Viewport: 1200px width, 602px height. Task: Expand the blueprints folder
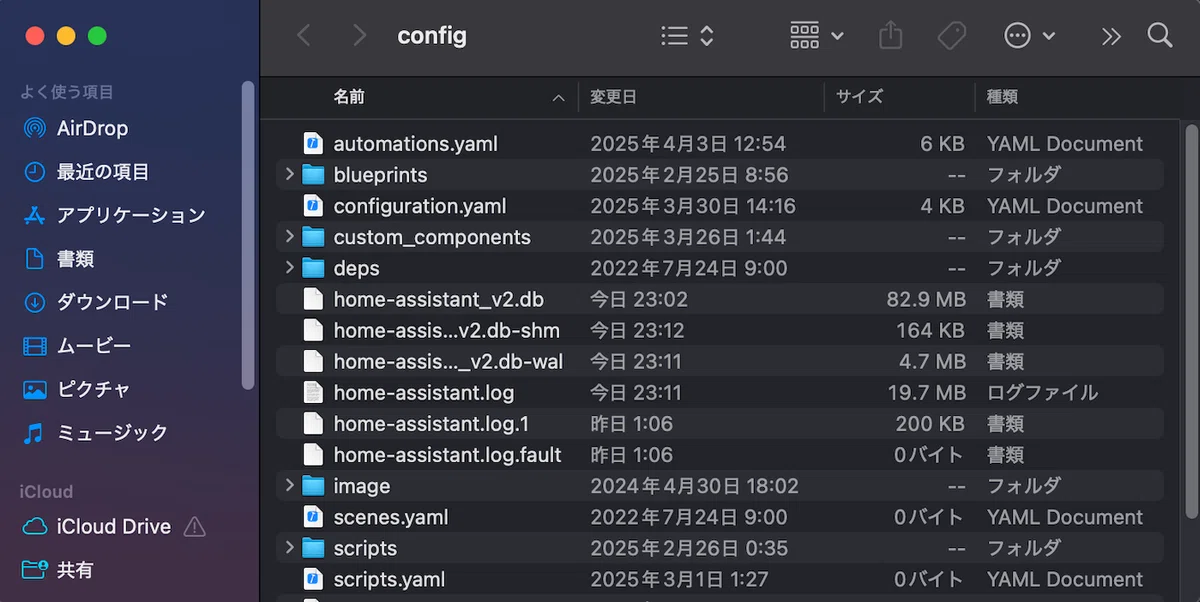289,175
